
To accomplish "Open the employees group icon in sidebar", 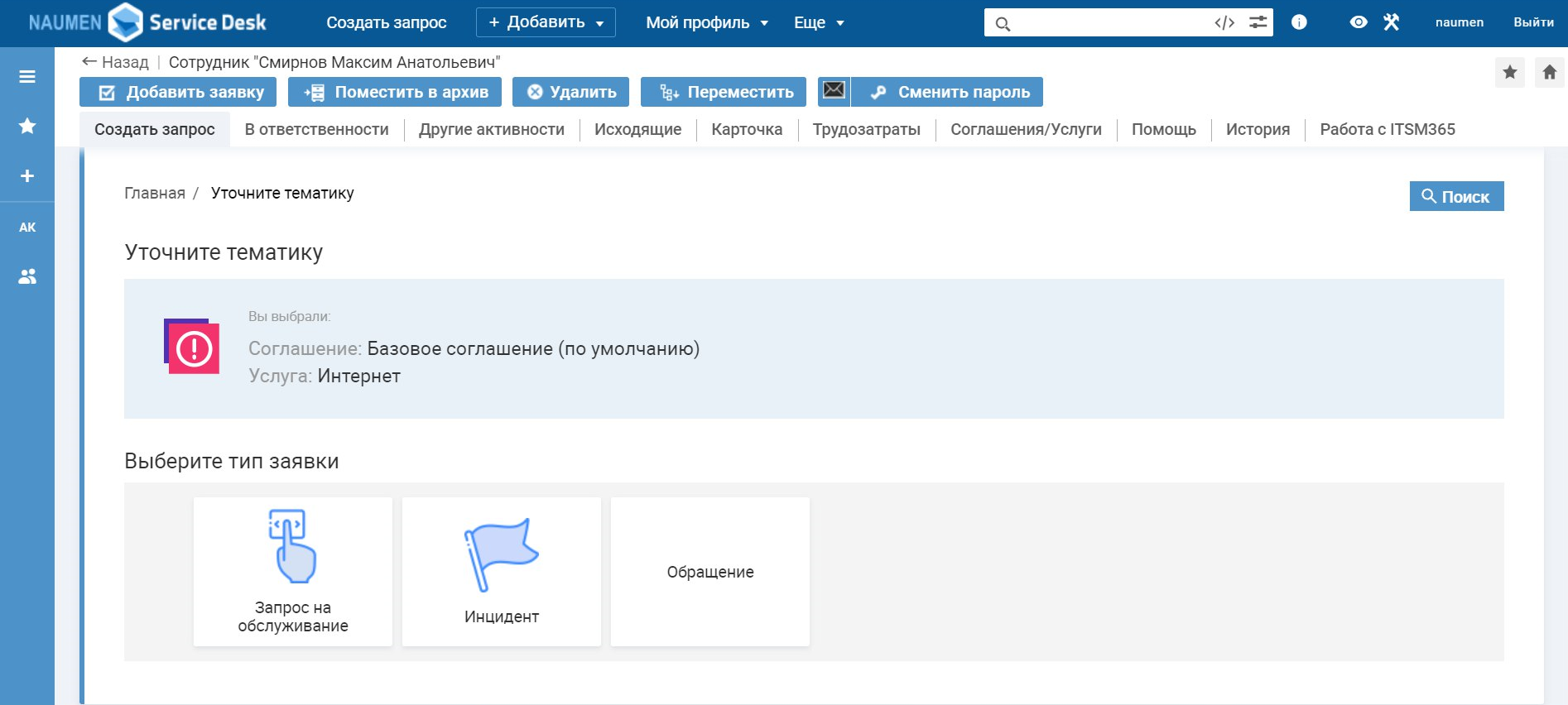I will pyautogui.click(x=27, y=276).
